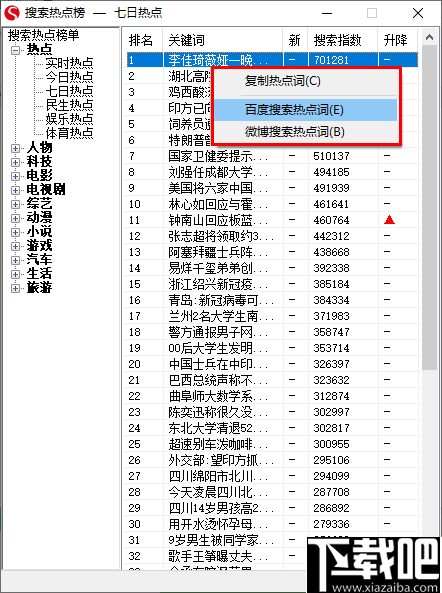Select keyword 国家卫健委提示...
Screen dimensions: 442x593
[x=218, y=156]
